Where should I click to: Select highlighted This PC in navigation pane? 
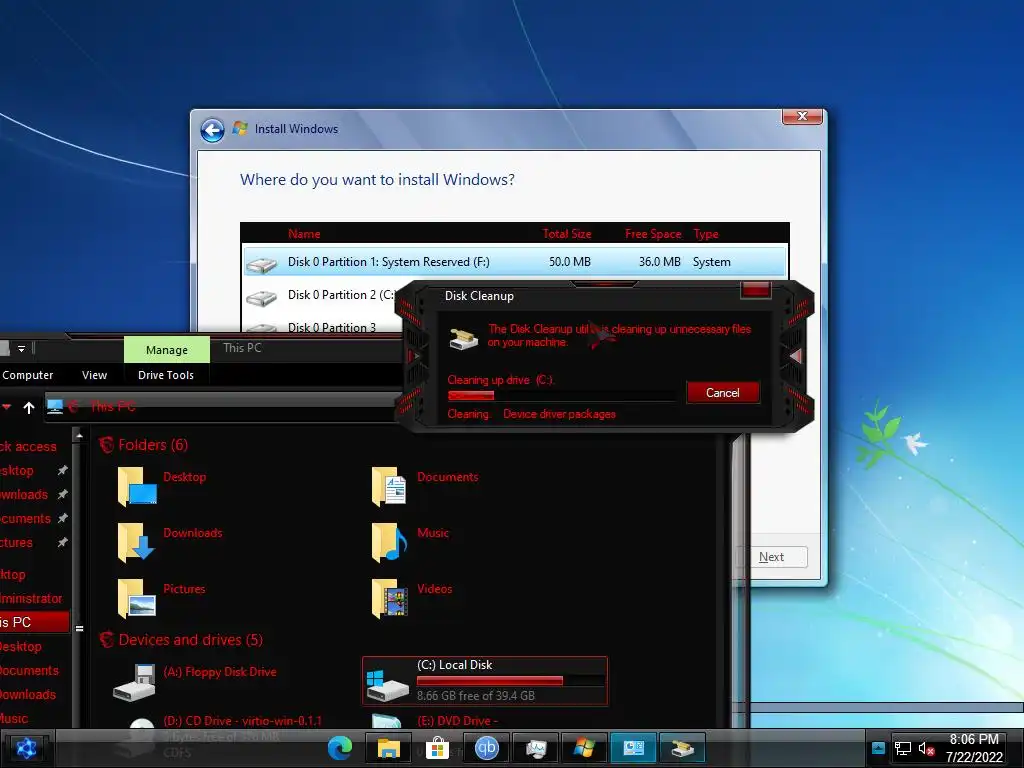pos(34,622)
